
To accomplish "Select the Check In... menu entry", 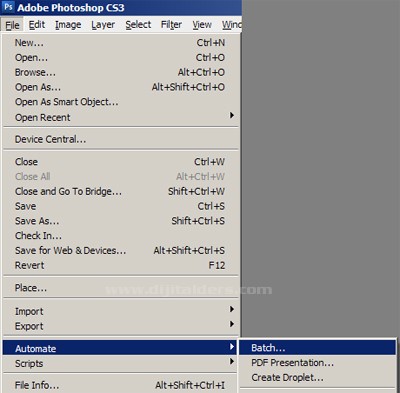I will 120,236.
